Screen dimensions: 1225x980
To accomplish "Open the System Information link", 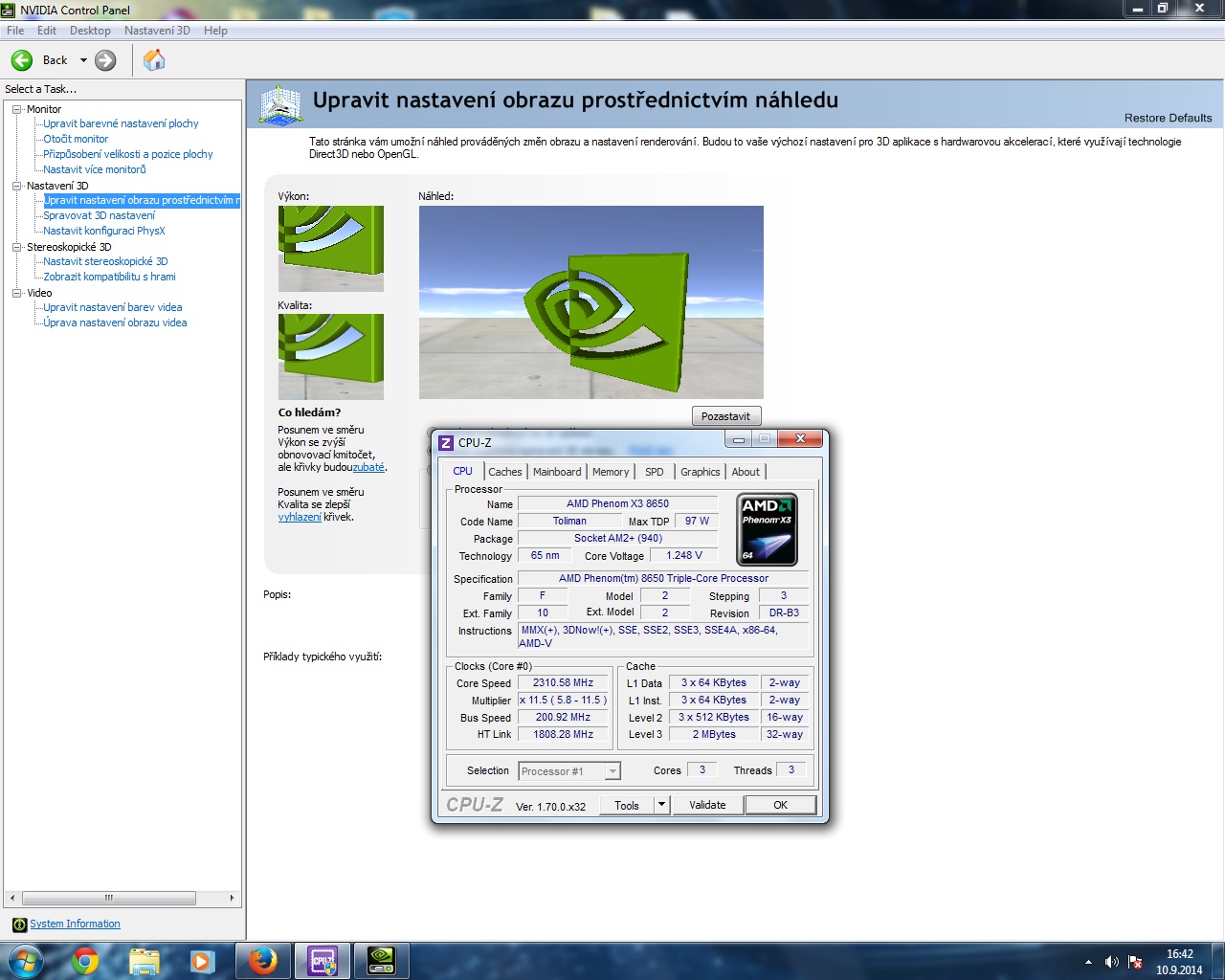I will (x=75, y=924).
